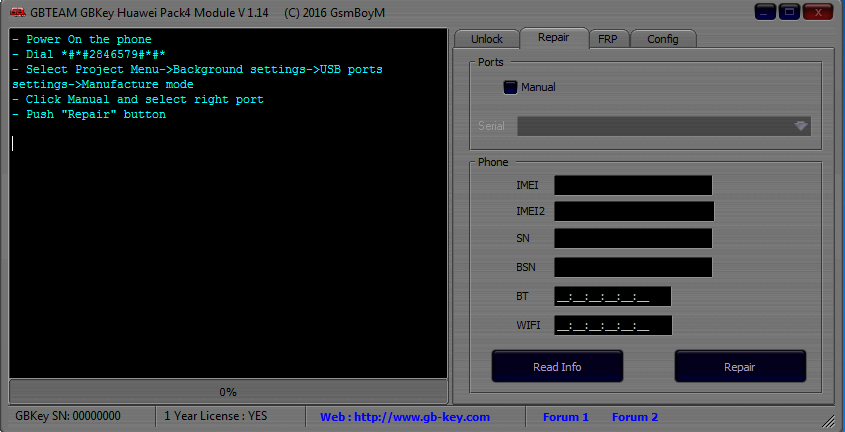The width and height of the screenshot is (845, 432).
Task: Enable the Manual port checkbox
Action: 510,87
